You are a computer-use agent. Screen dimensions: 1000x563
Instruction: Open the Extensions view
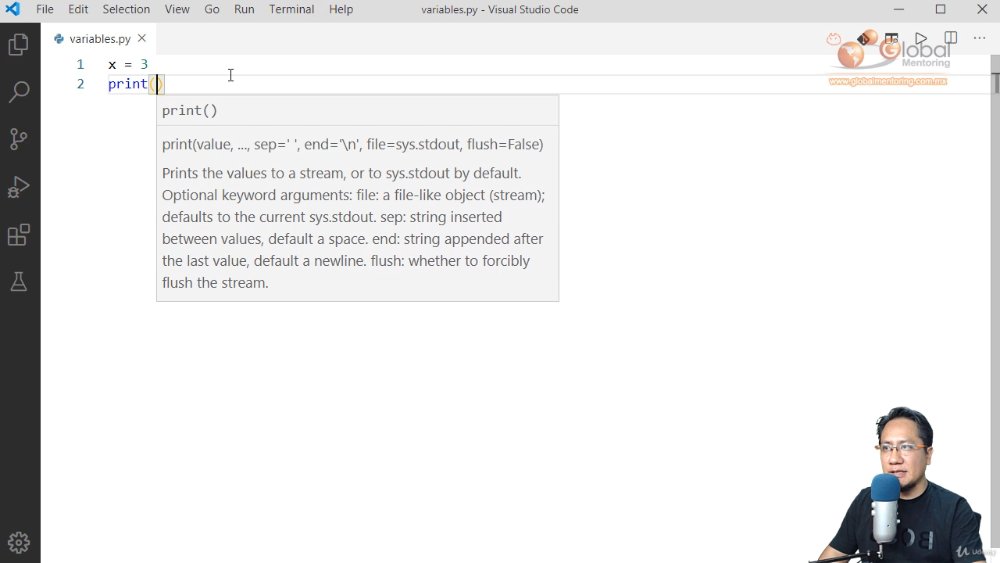(18, 234)
